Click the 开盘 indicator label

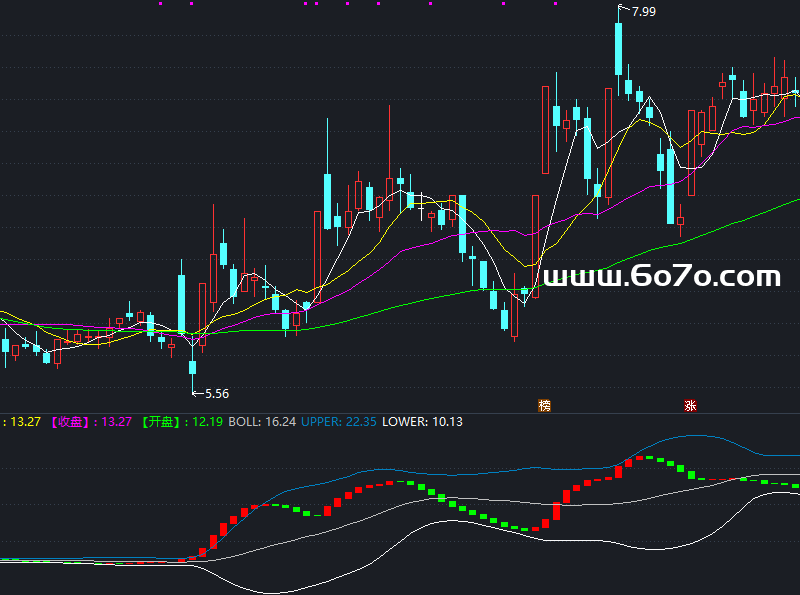(161, 422)
